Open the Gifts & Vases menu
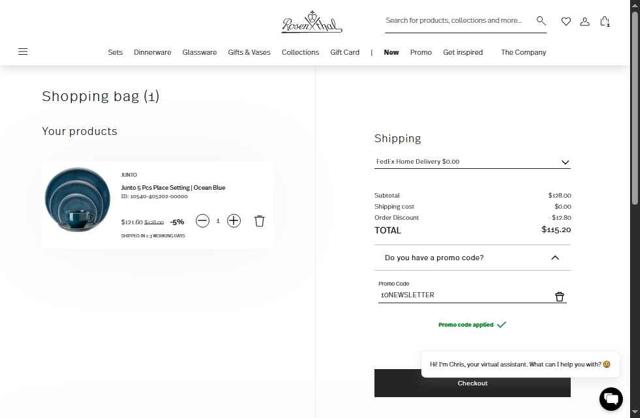This screenshot has width=640, height=418. [x=249, y=52]
